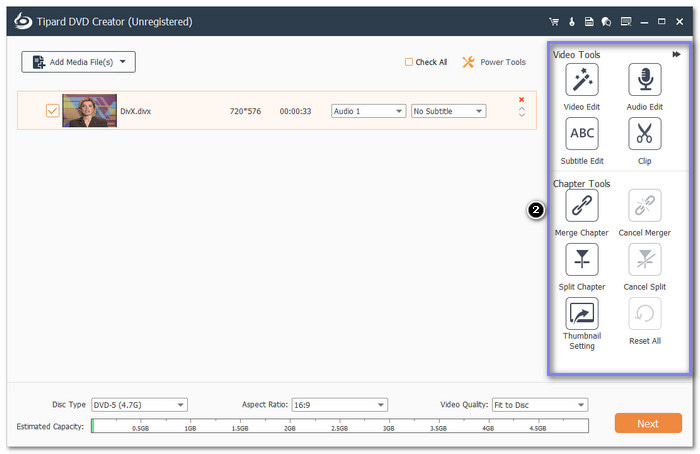The height and width of the screenshot is (454, 700).
Task: Click the Tipard logo icon
Action: pyautogui.click(x=22, y=21)
